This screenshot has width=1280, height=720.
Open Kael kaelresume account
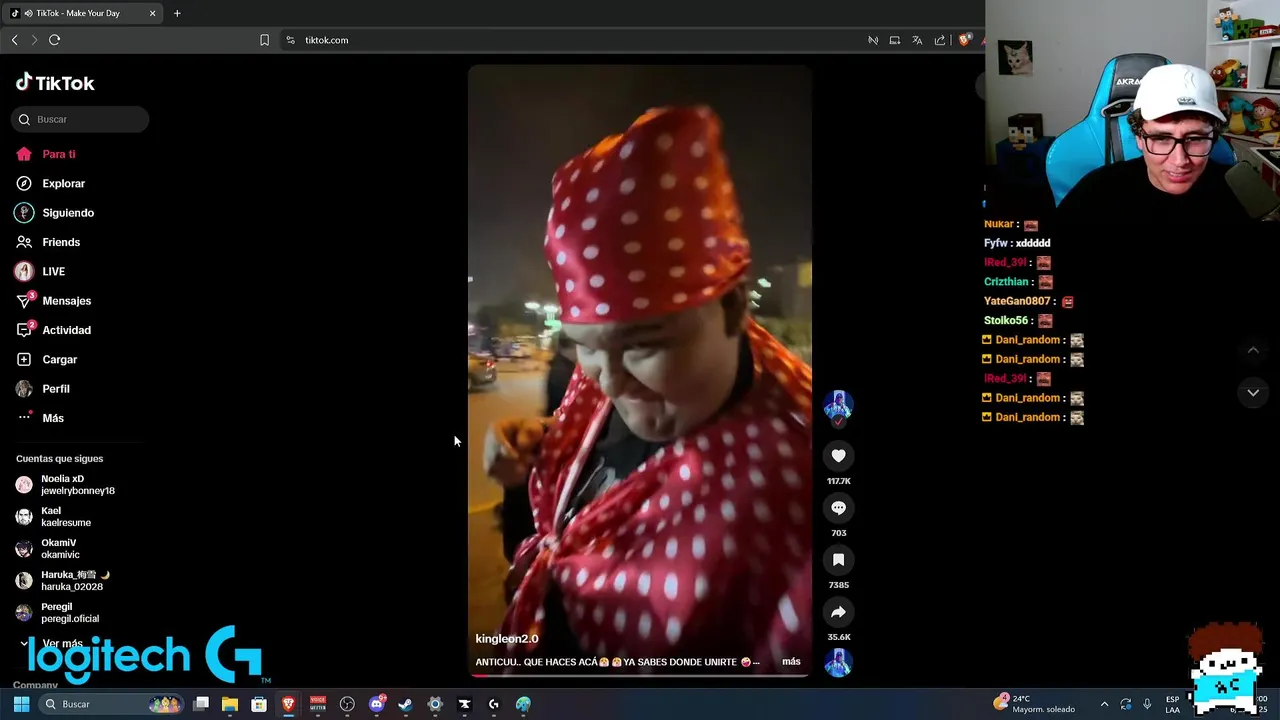point(54,517)
